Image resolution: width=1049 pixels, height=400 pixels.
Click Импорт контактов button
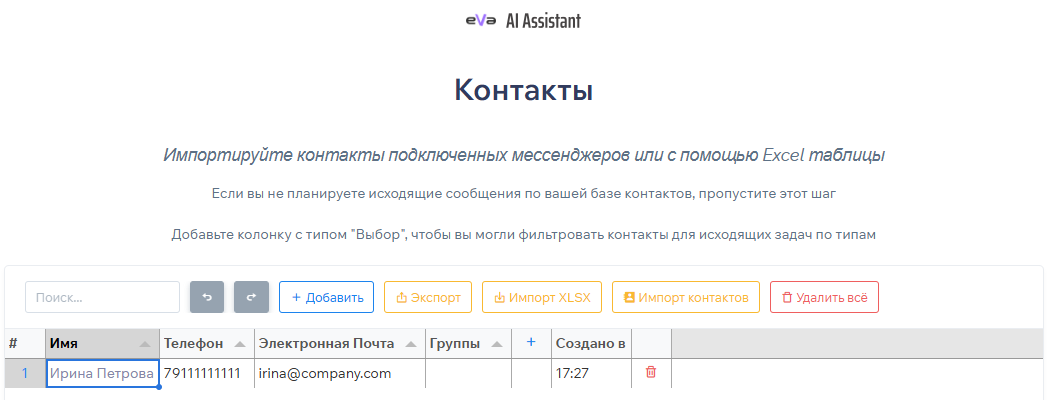[x=686, y=297]
